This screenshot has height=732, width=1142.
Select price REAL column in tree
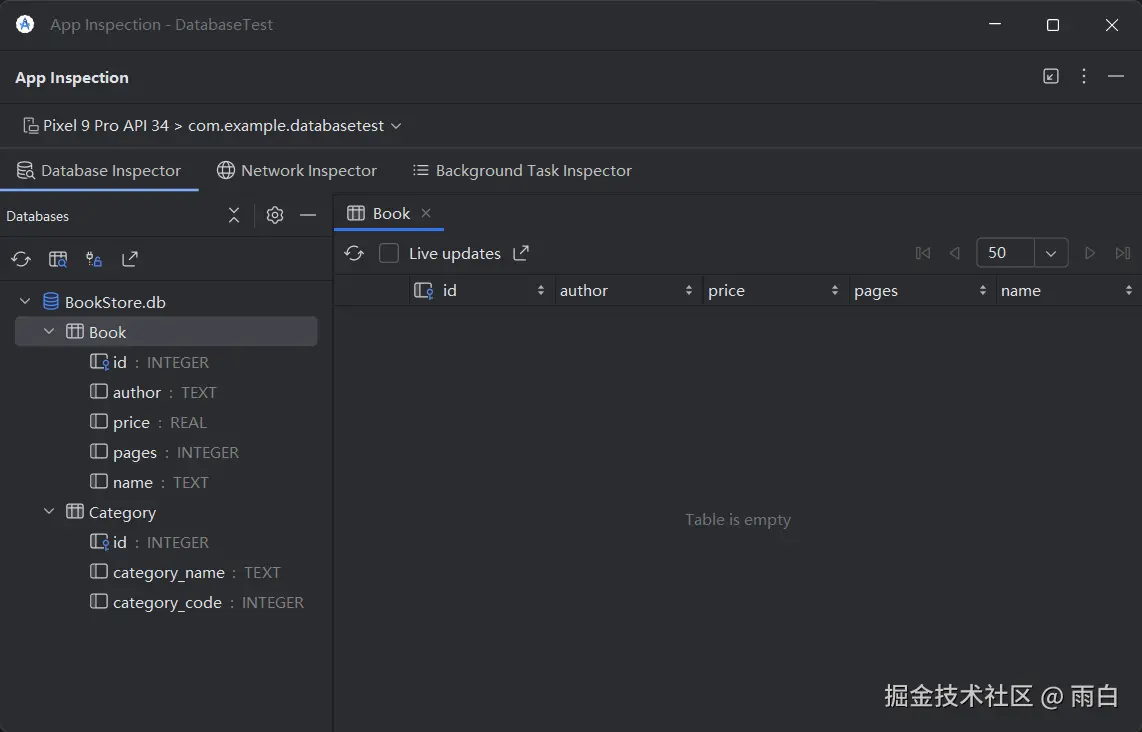point(166,422)
